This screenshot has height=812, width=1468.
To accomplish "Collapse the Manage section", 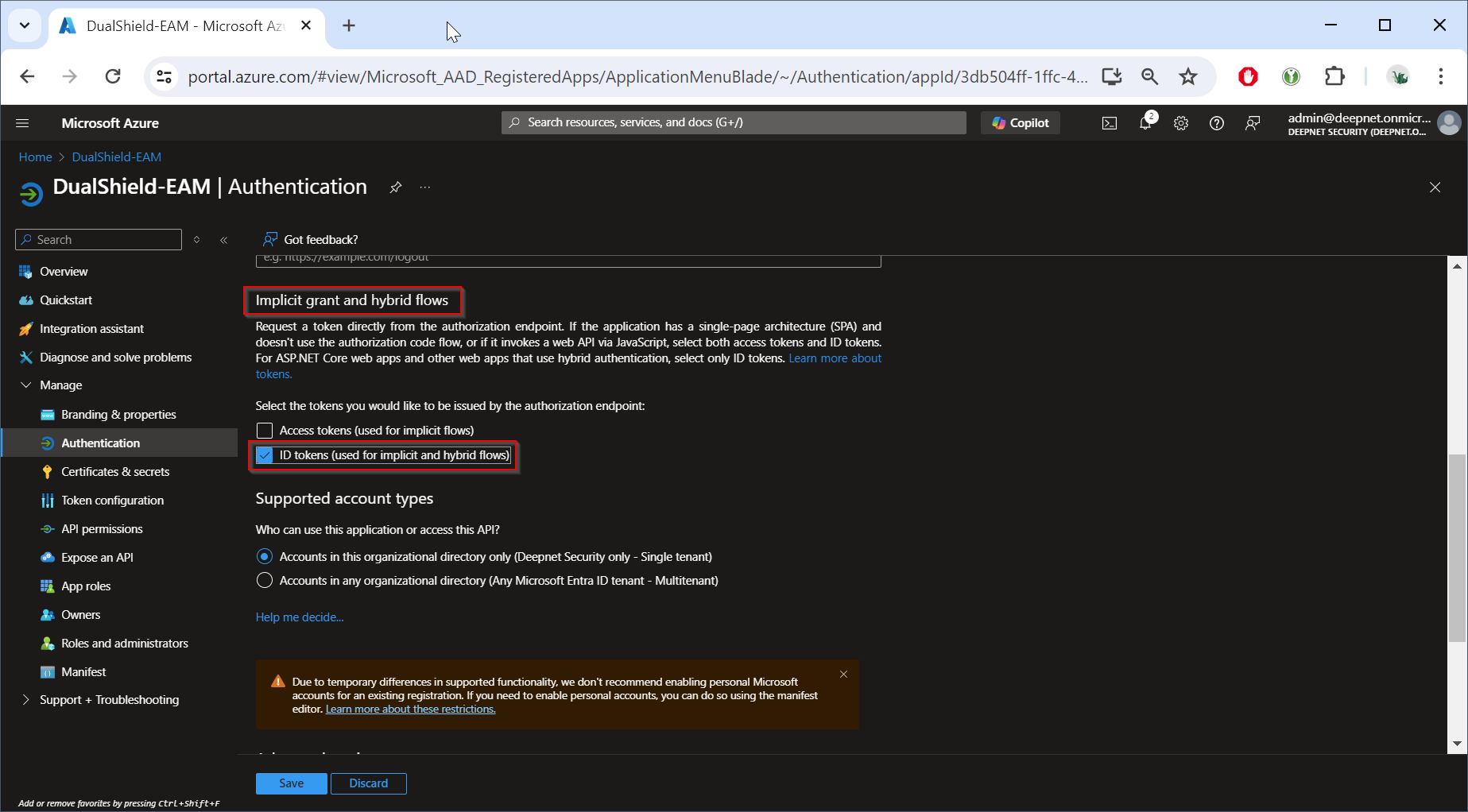I will 26,385.
